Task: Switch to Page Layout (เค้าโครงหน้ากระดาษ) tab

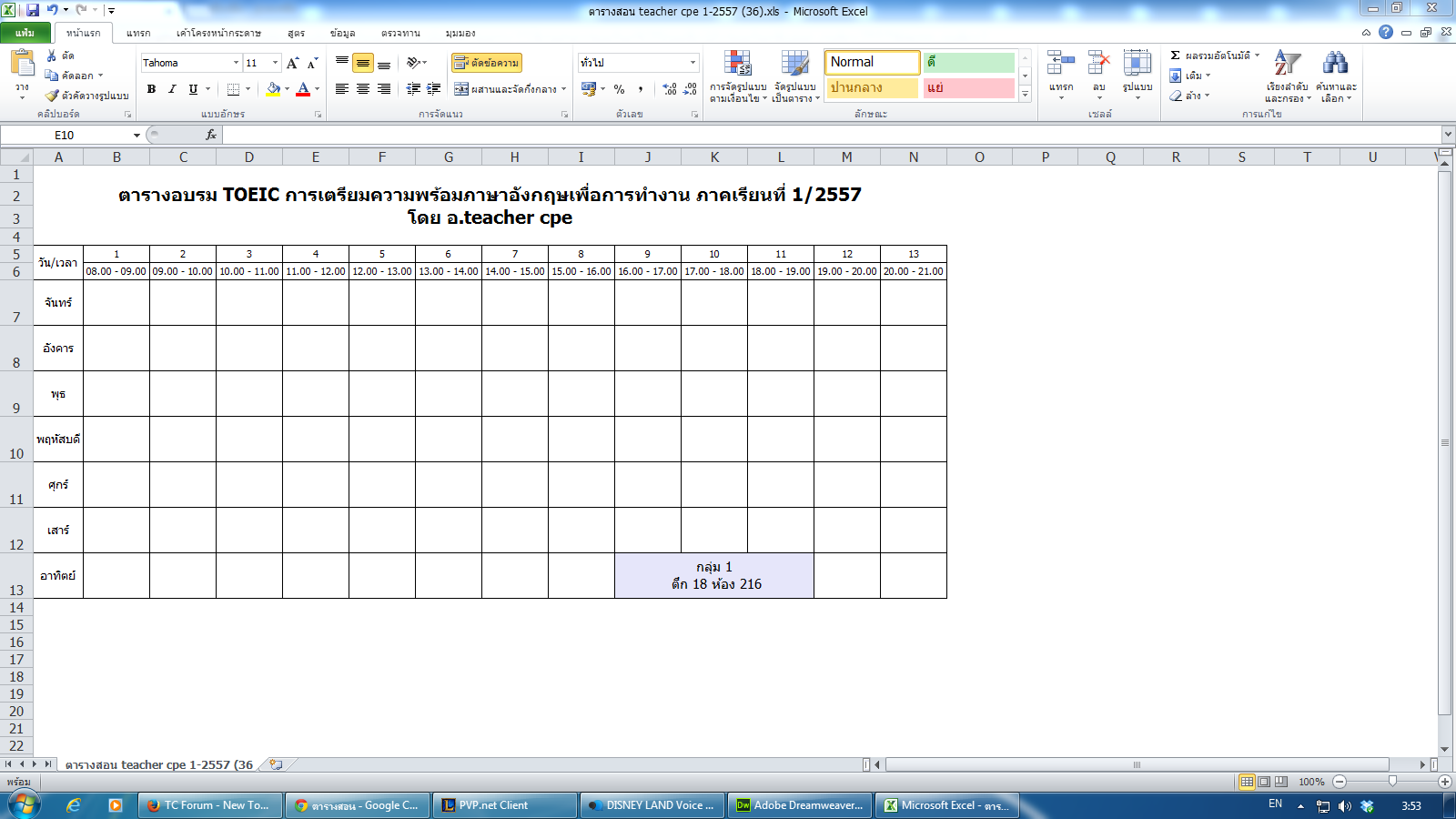Action: pyautogui.click(x=218, y=33)
